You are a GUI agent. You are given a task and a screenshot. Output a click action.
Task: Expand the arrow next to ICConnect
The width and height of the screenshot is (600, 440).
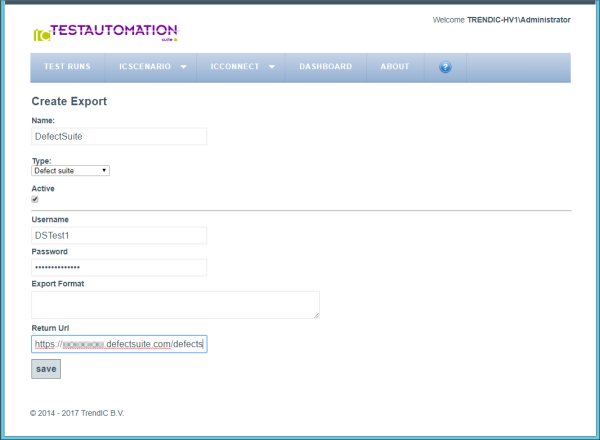270,67
